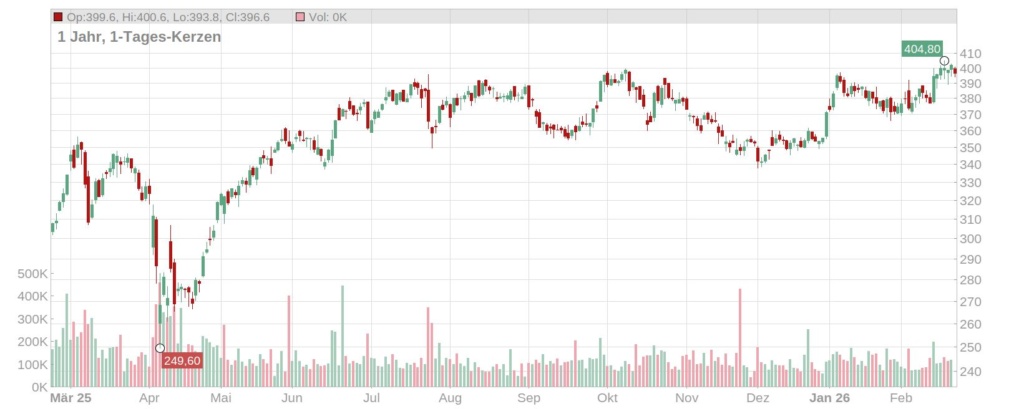Click the circle marker at the yearly high
This screenshot has width=1024, height=409.
[x=944, y=62]
